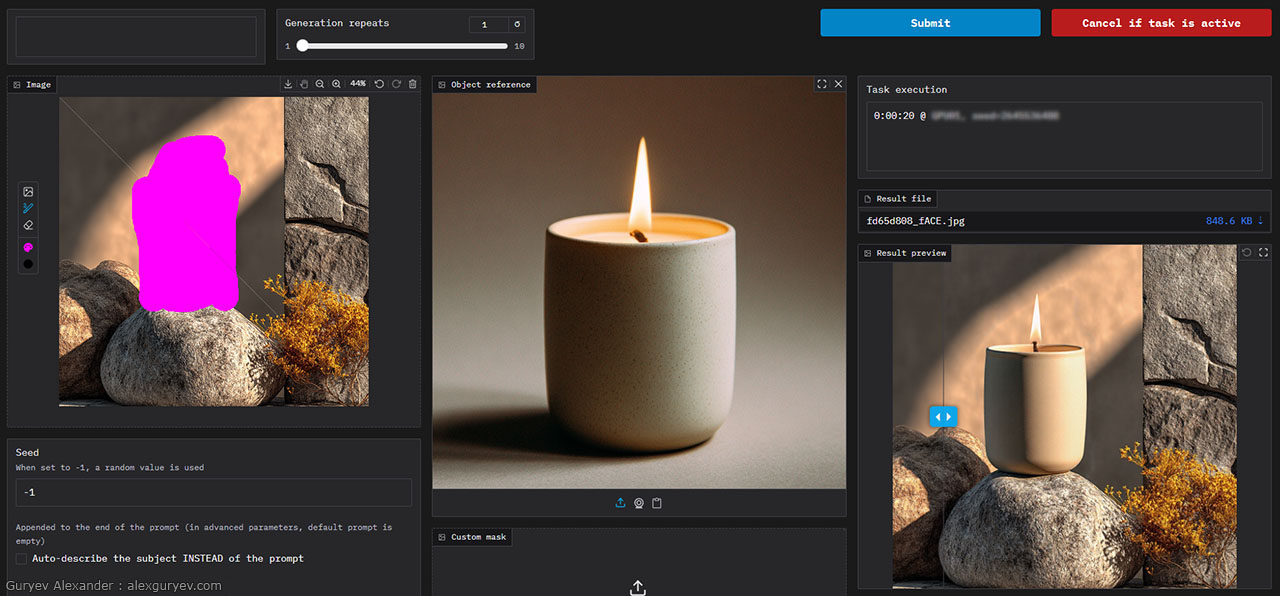1280x596 pixels.
Task: Click the download icon in the Image toolbar
Action: pyautogui.click(x=288, y=84)
